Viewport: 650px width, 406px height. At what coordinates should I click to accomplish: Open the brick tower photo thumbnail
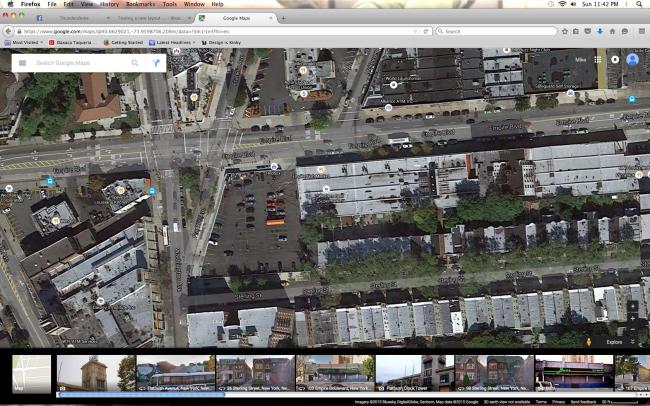coord(96,373)
